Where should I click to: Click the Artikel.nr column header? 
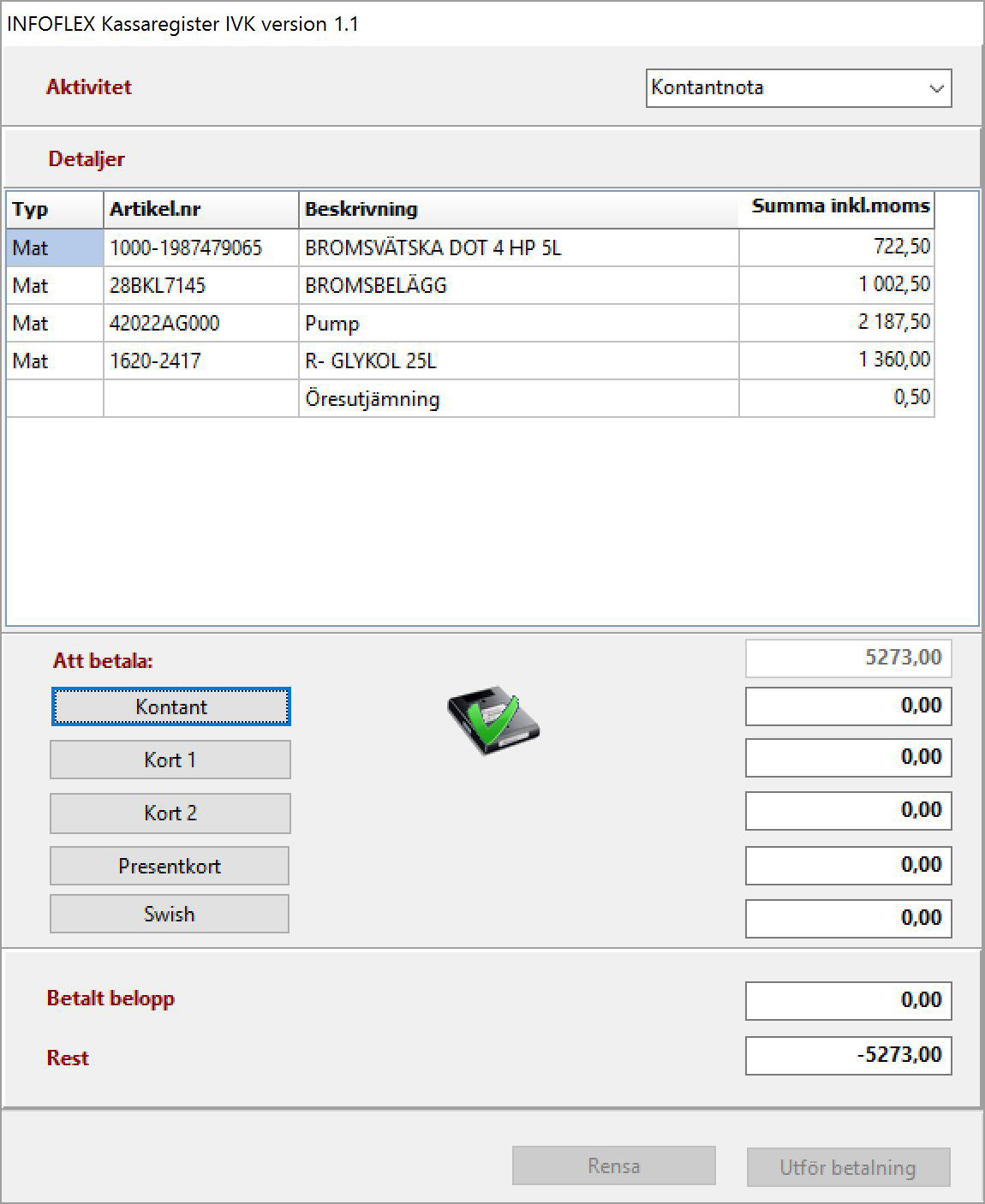pyautogui.click(x=201, y=210)
